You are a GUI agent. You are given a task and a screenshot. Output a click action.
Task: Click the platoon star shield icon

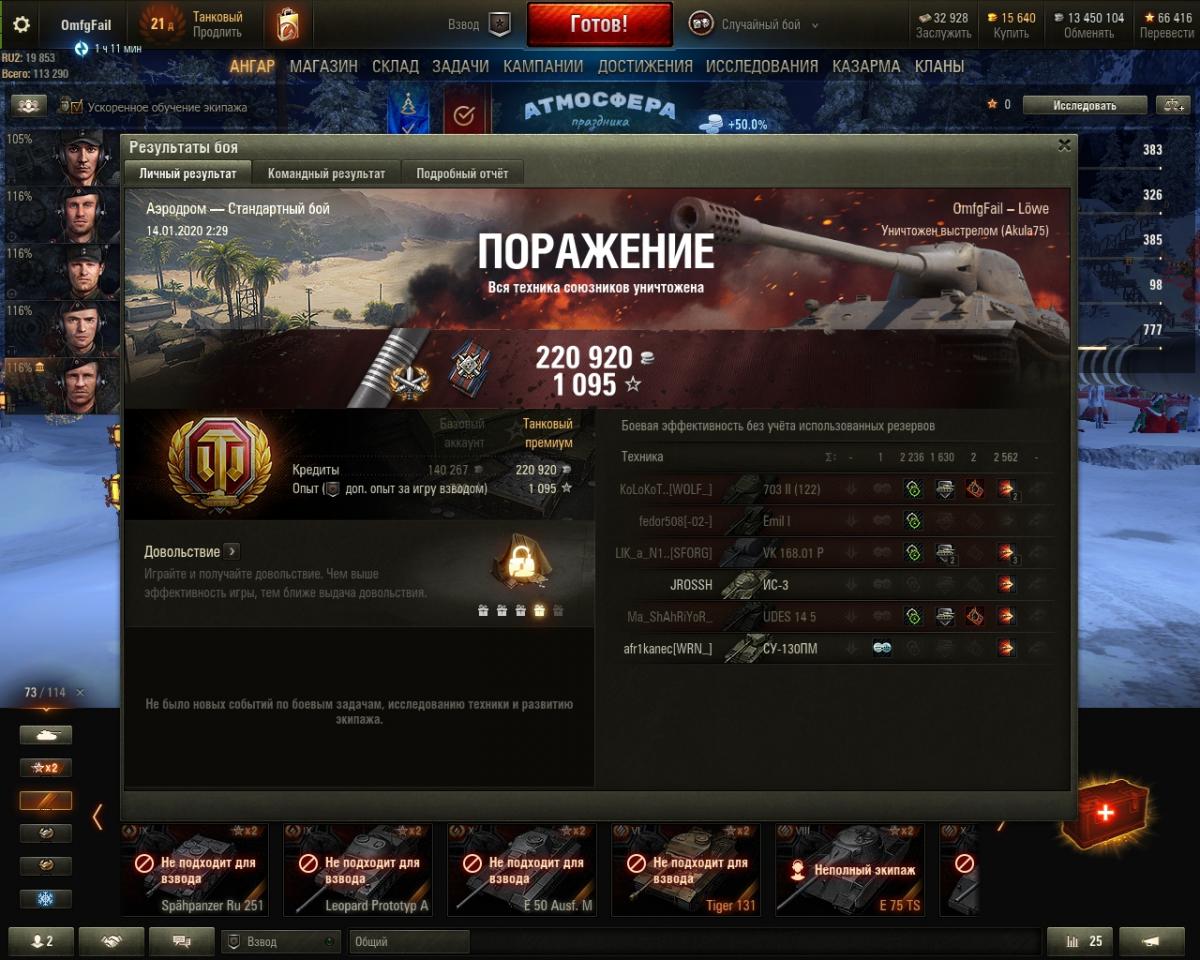click(x=499, y=25)
